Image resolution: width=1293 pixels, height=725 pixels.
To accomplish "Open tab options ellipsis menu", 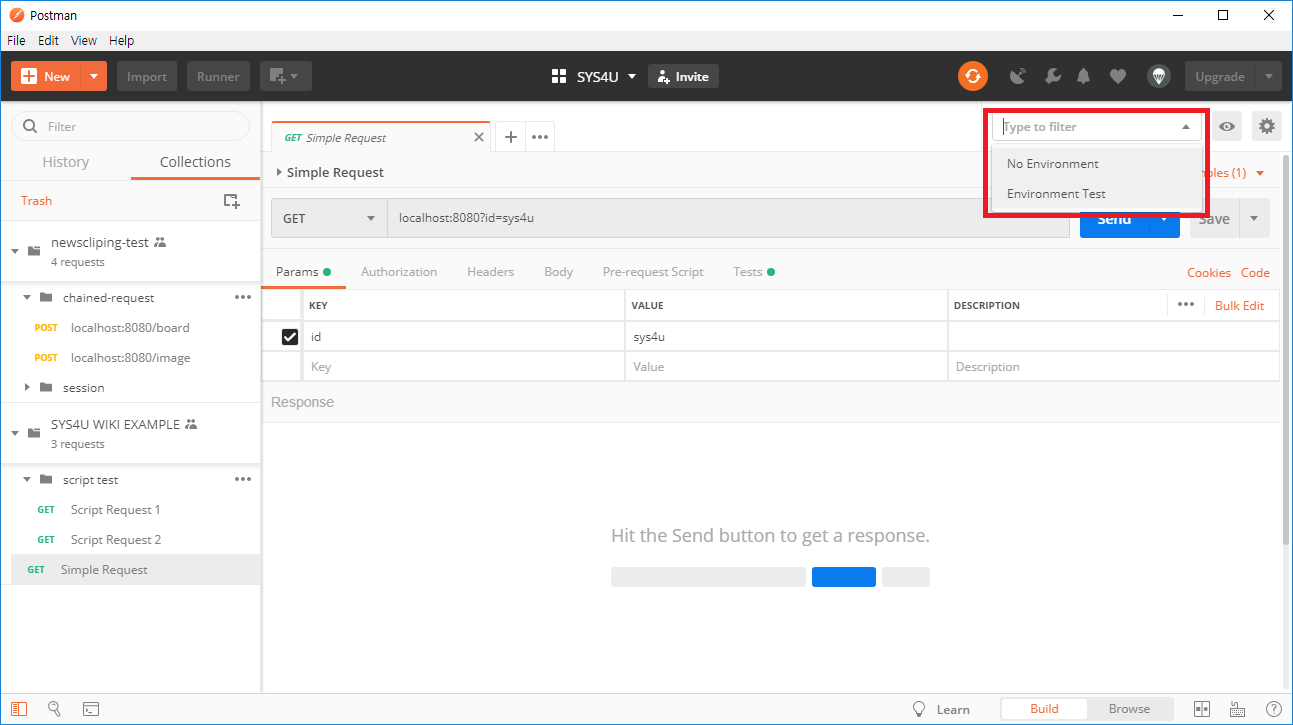I will 540,137.
